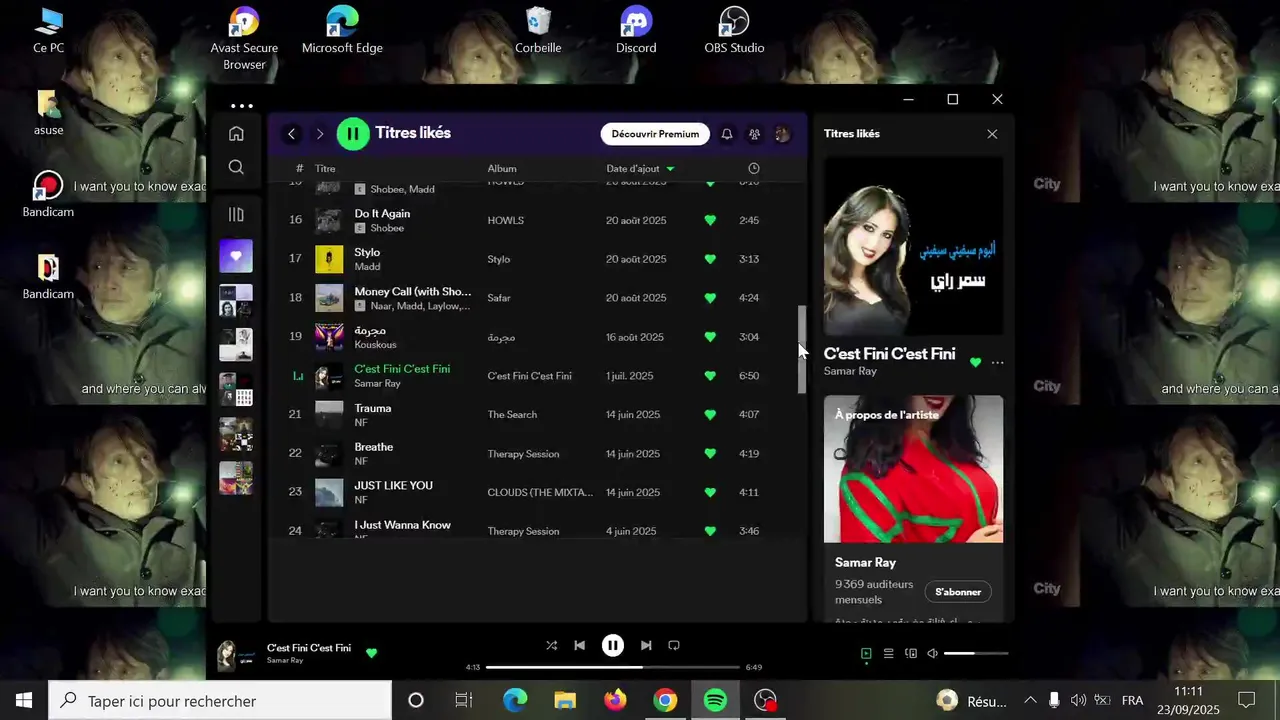Screen dimensions: 1280x720
Task: Open more options dots in side panel
Action: pos(997,363)
